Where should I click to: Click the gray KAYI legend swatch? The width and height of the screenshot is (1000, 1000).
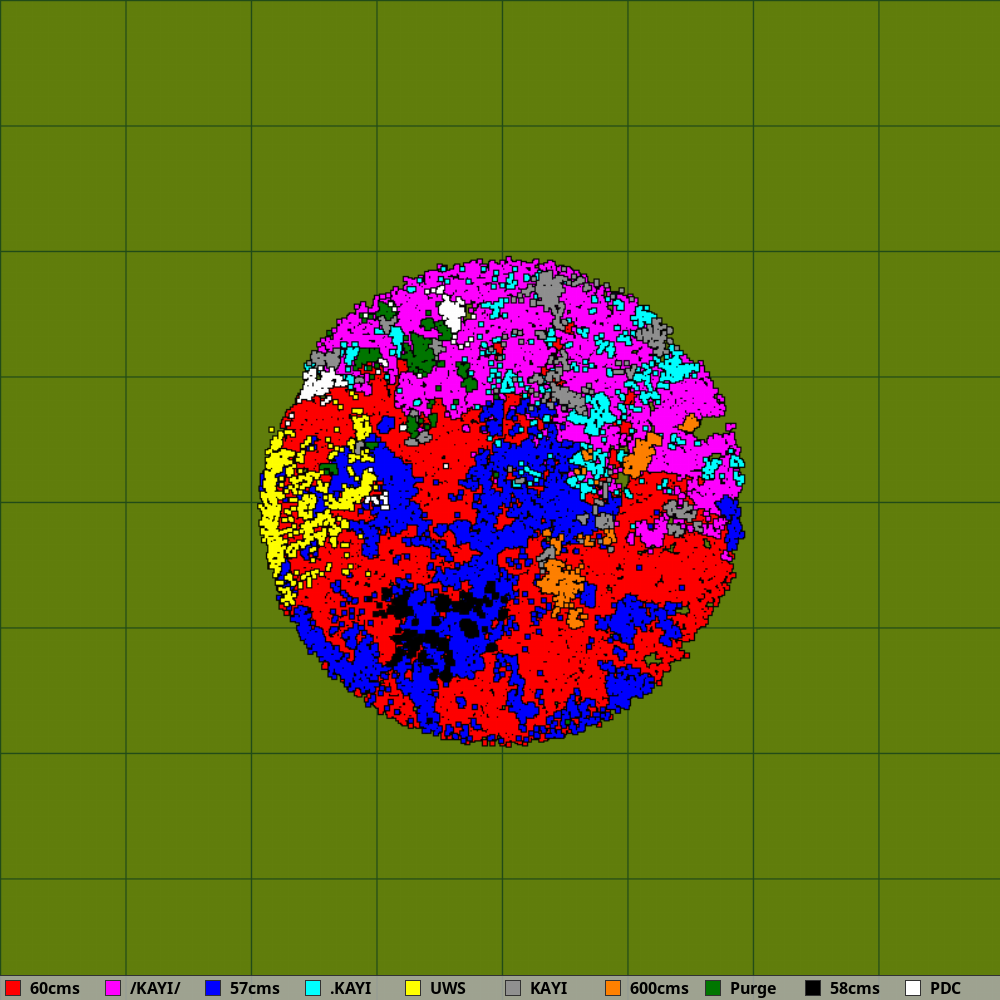click(x=513, y=988)
